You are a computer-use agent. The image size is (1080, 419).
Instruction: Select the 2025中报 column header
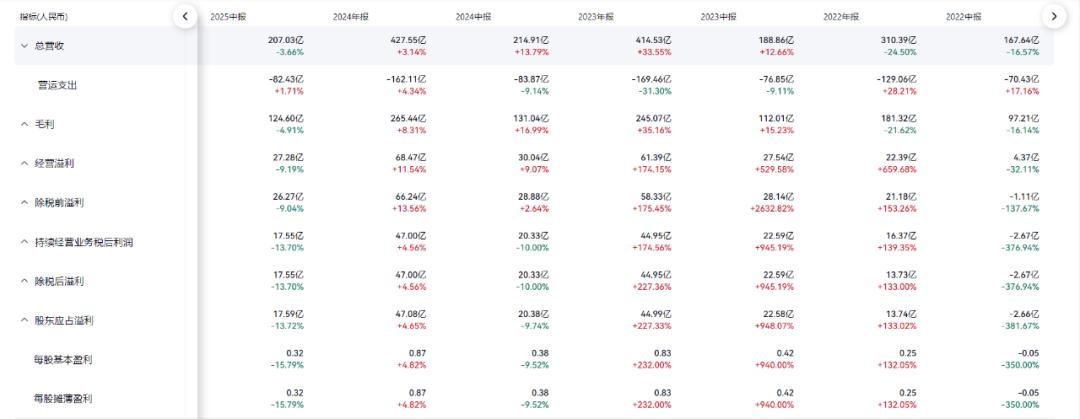[229, 17]
